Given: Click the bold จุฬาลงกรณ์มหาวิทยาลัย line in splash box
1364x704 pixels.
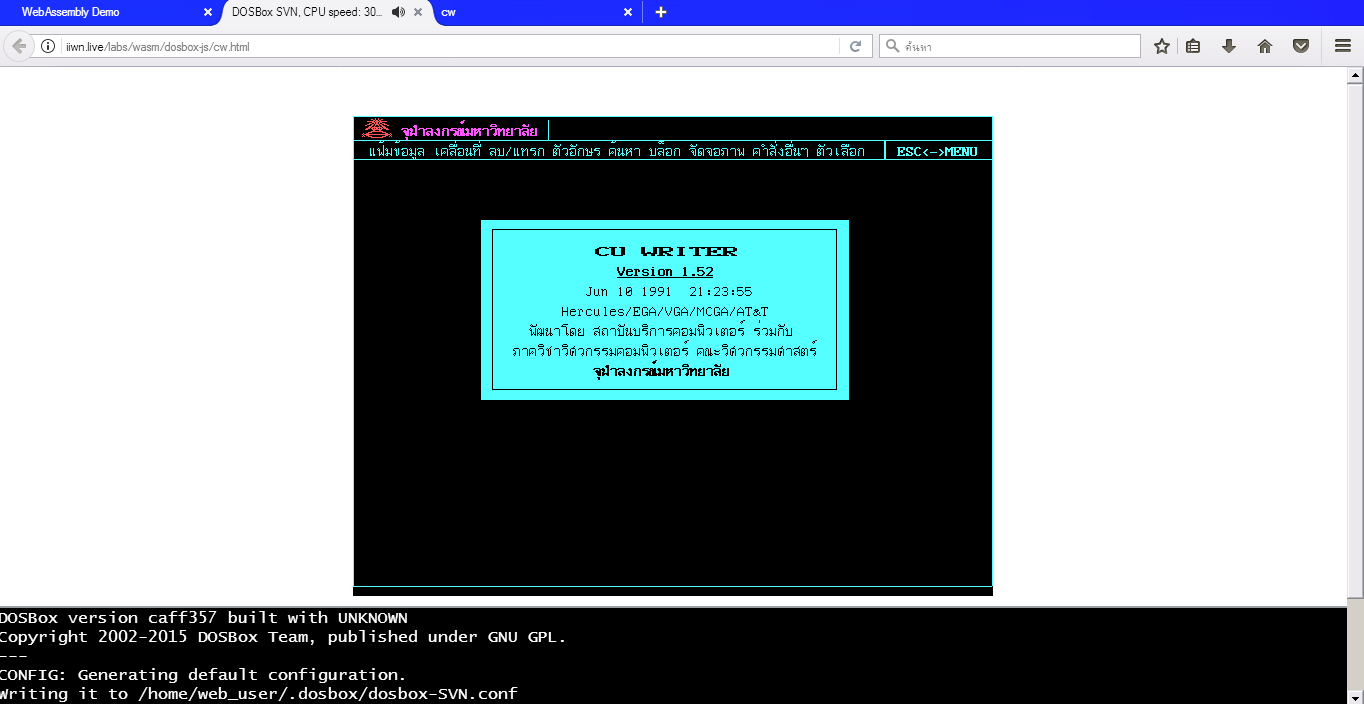Looking at the screenshot, I should (x=661, y=371).
